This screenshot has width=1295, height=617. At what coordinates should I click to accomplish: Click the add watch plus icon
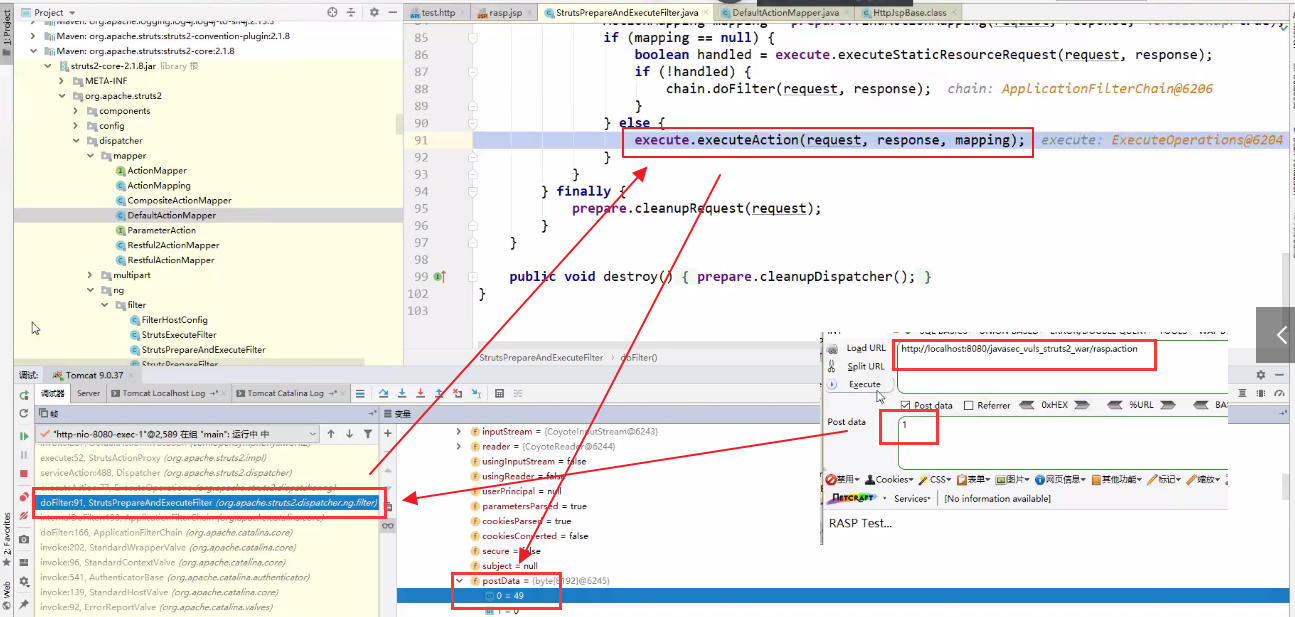click(x=388, y=433)
